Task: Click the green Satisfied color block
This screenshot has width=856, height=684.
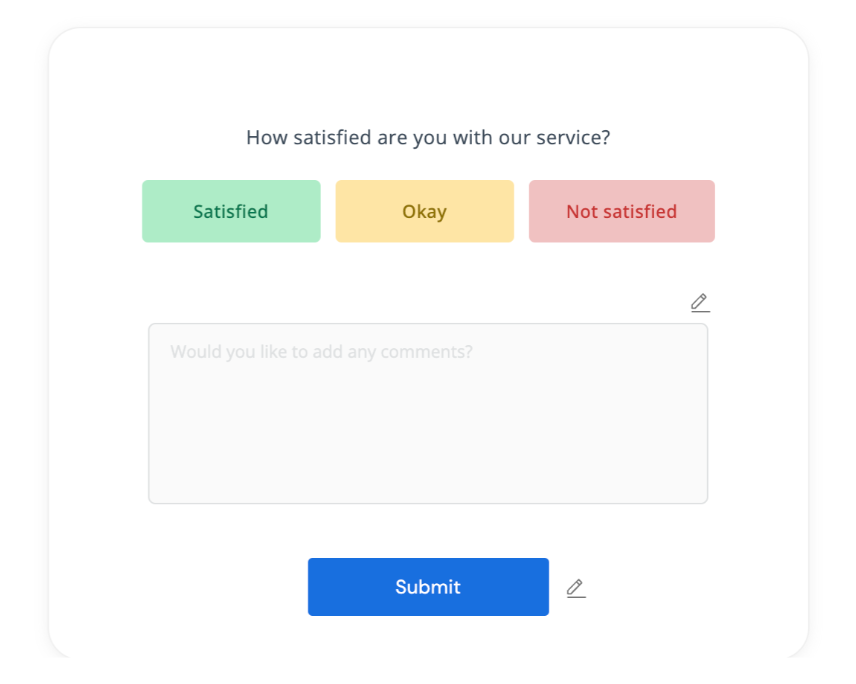Action: click(x=231, y=211)
